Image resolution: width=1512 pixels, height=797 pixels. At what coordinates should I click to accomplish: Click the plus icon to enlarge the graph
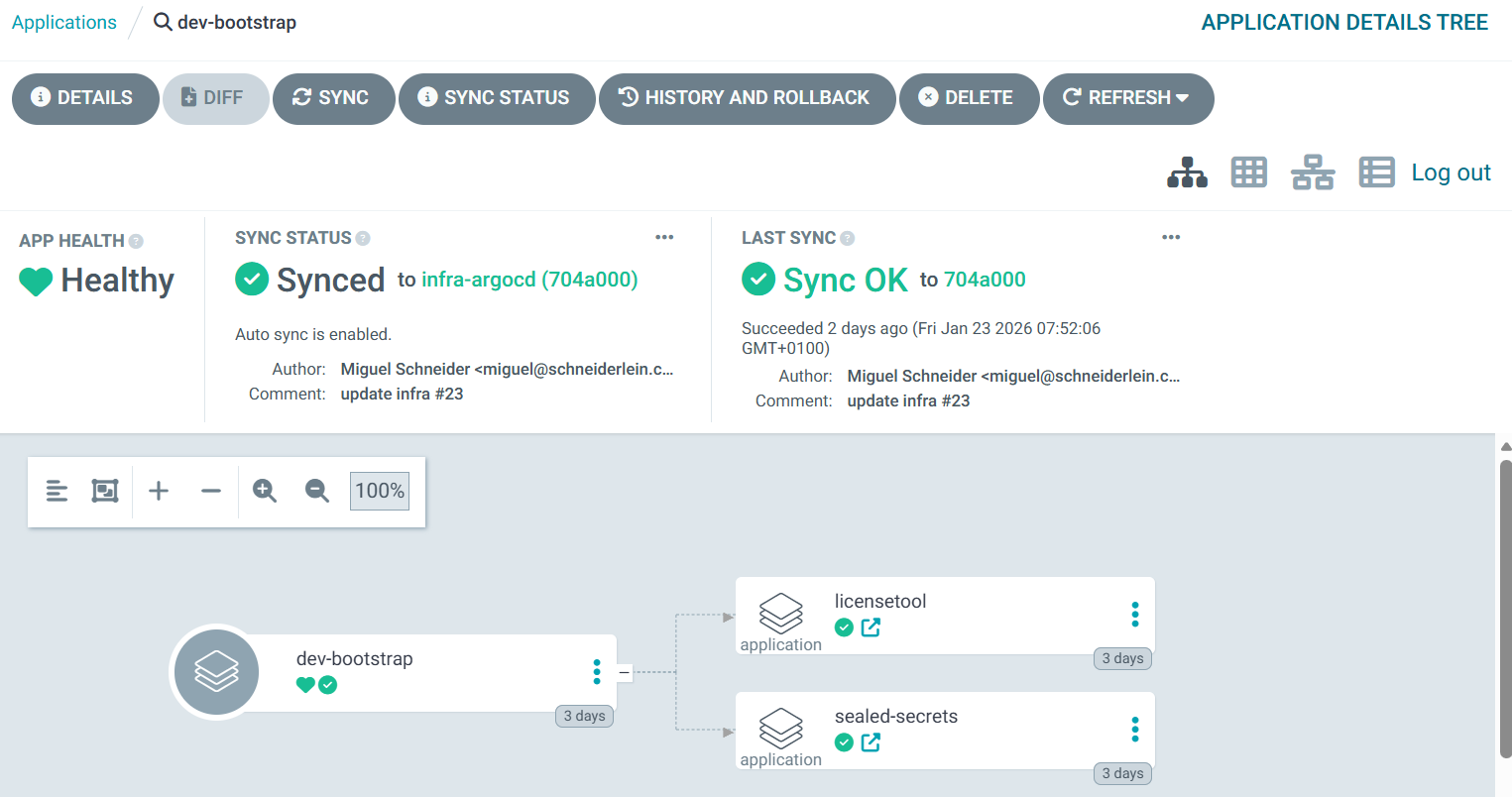tap(158, 491)
